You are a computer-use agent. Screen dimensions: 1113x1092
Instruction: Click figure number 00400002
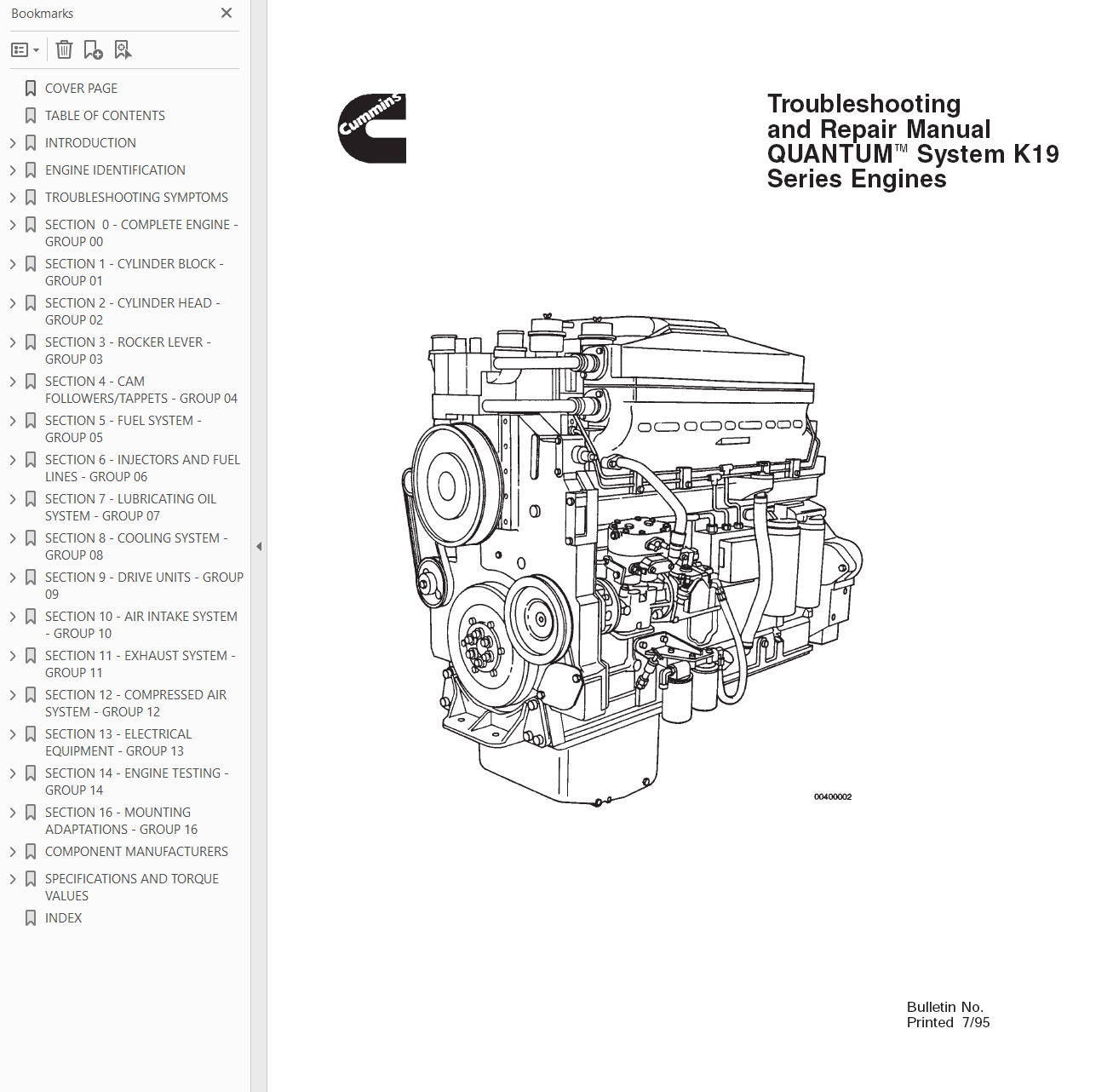[x=833, y=797]
